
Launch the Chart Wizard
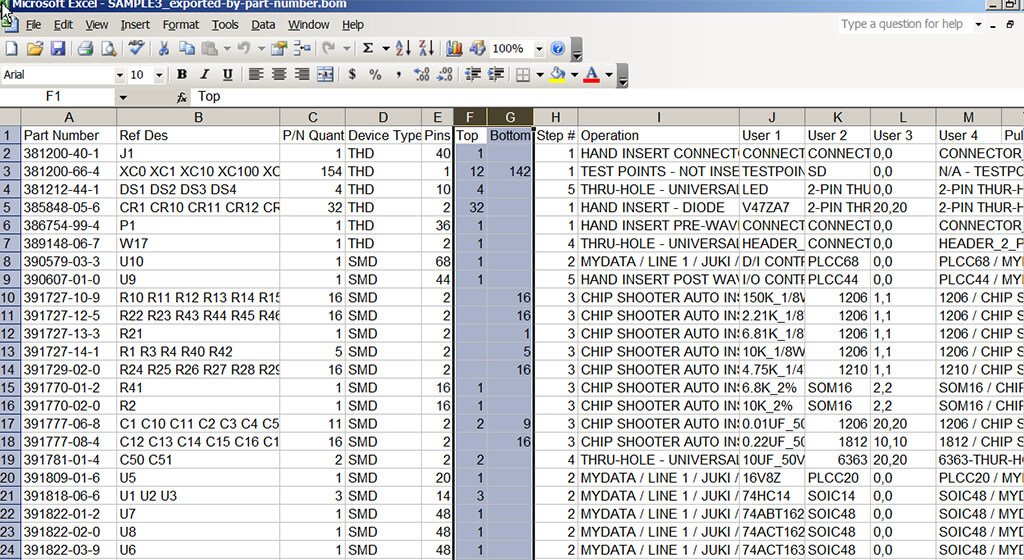[x=455, y=48]
